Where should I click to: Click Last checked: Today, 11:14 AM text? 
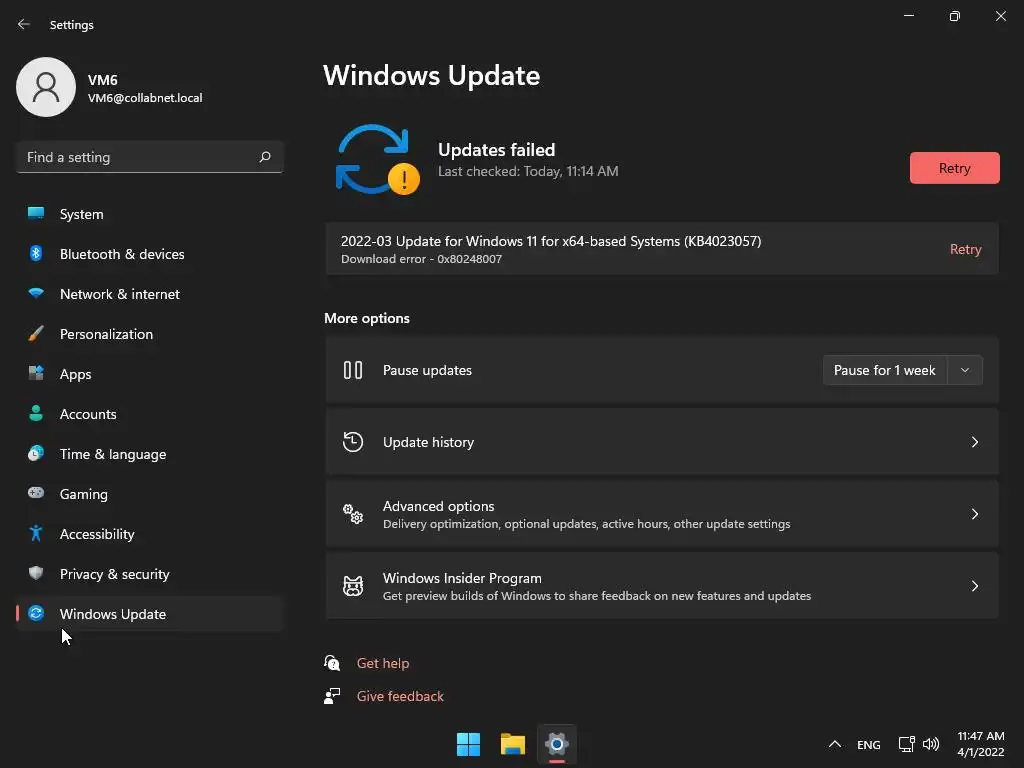point(528,171)
